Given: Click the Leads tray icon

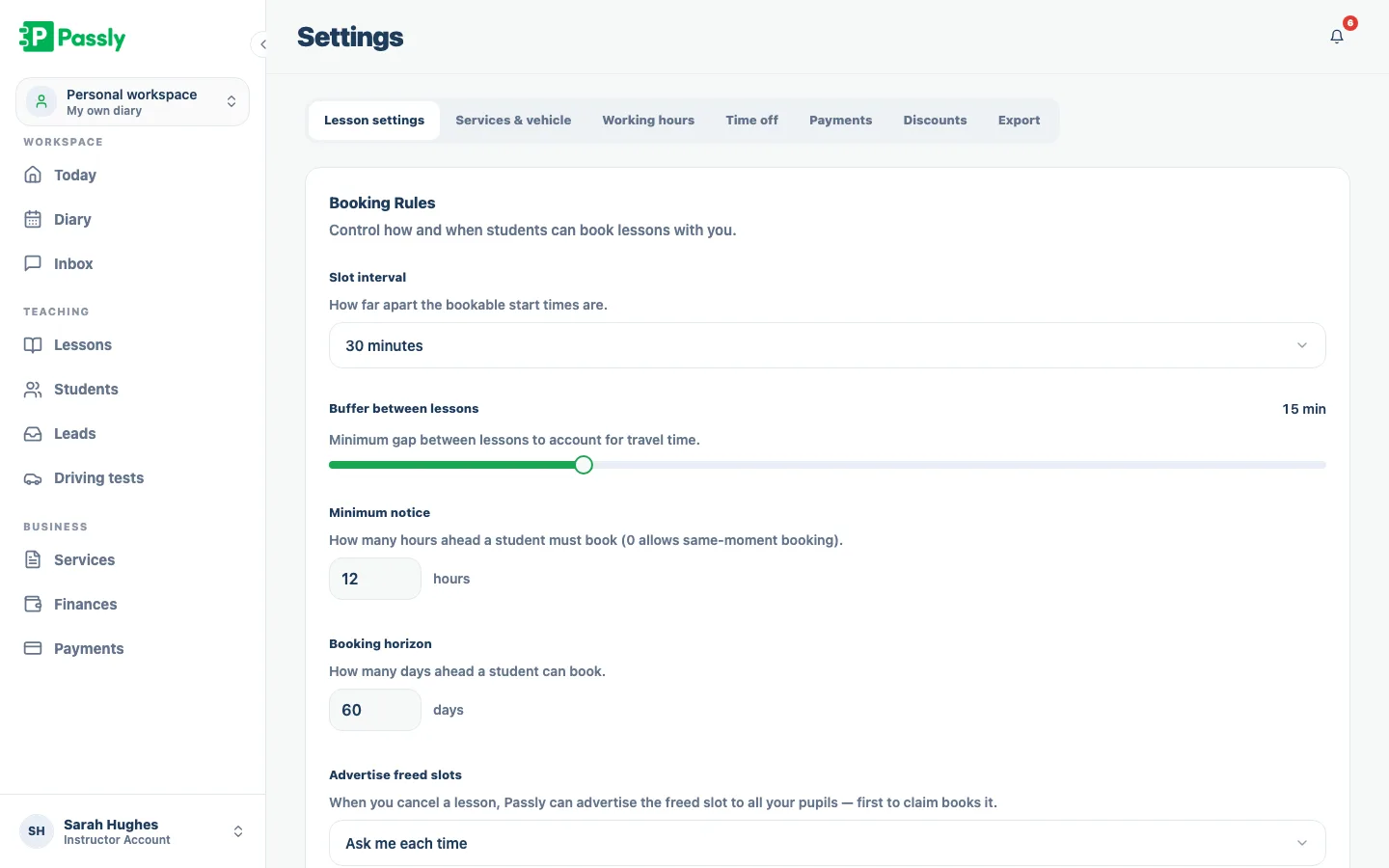Looking at the screenshot, I should 33,433.
